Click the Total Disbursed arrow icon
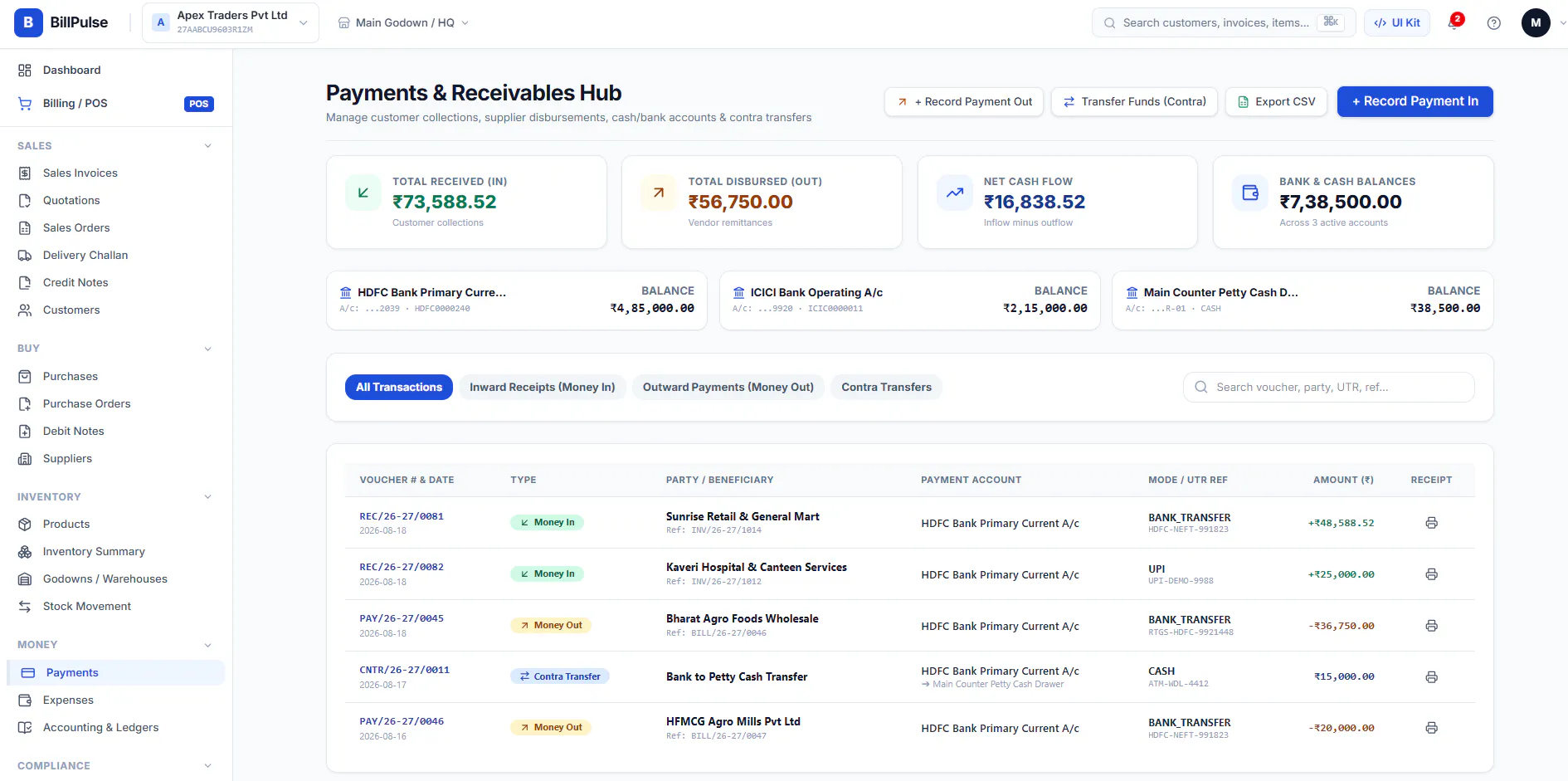Screen dimensions: 1568x781 click(659, 193)
